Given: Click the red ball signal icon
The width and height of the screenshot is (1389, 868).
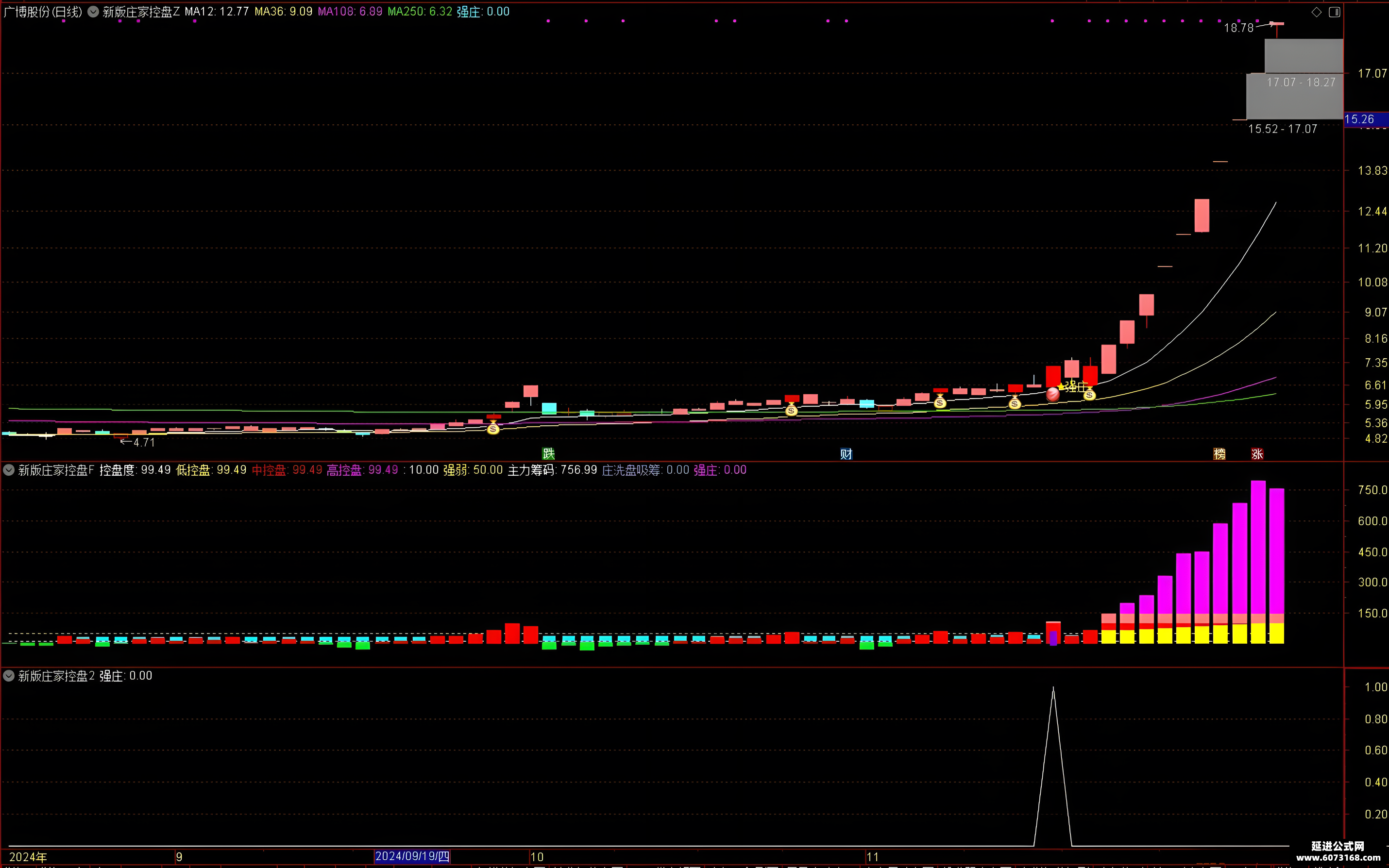Looking at the screenshot, I should coord(1052,394).
